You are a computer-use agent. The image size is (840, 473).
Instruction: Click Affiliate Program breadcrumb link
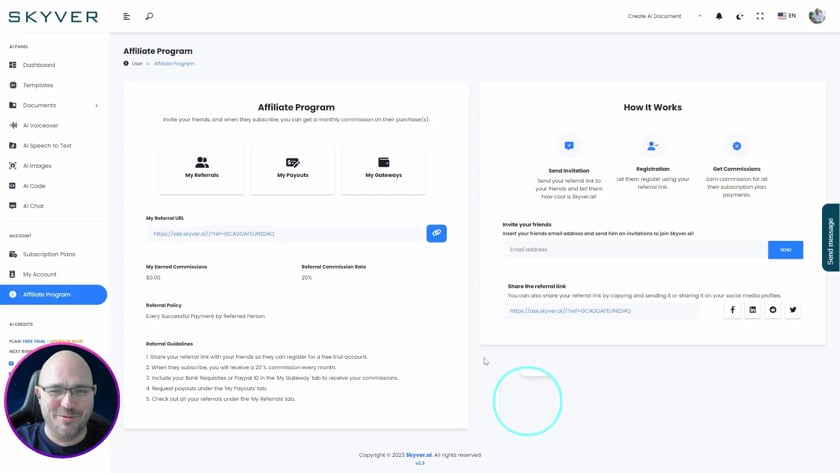point(174,64)
